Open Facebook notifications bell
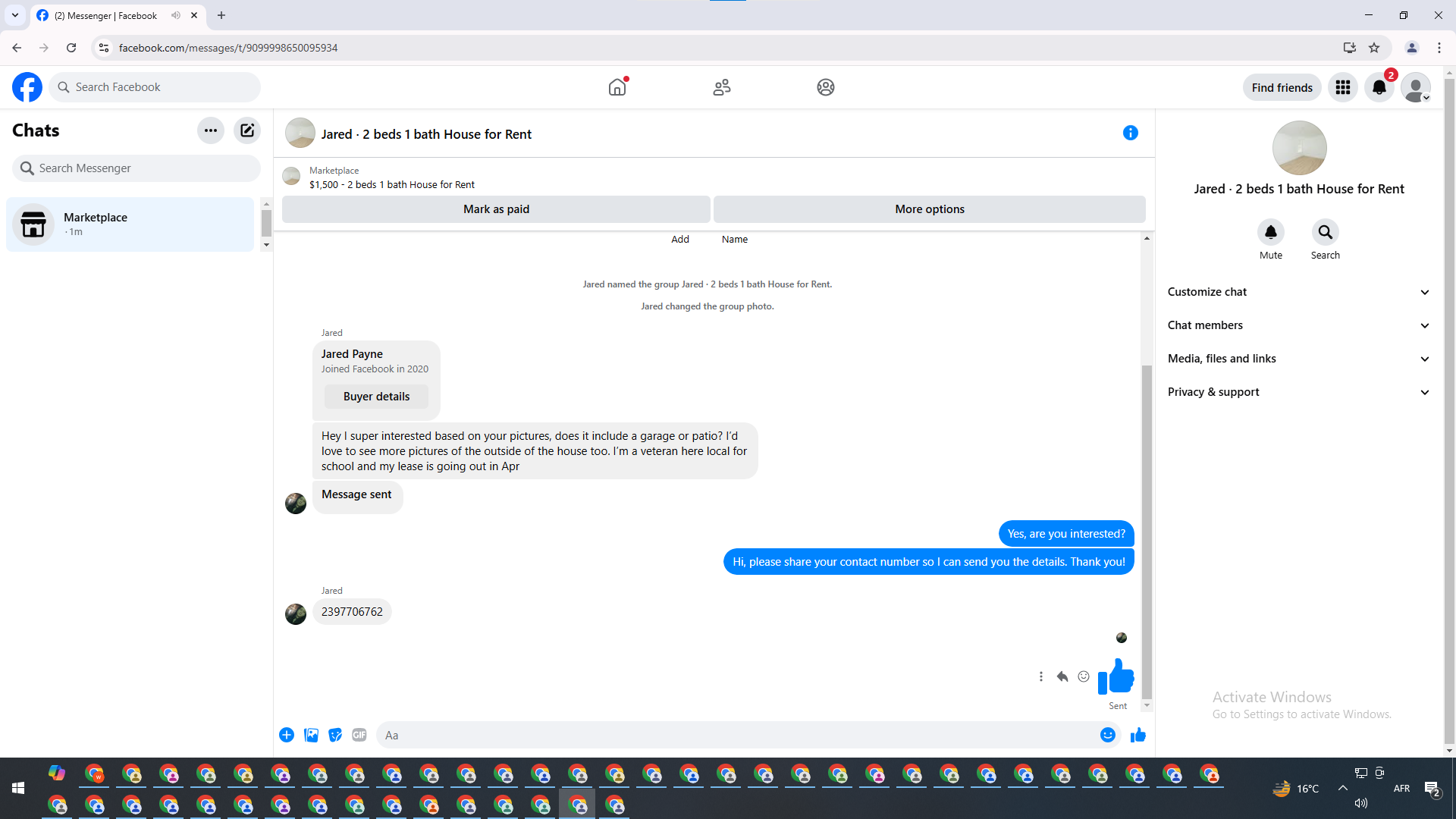This screenshot has width=1456, height=819. coord(1379,88)
